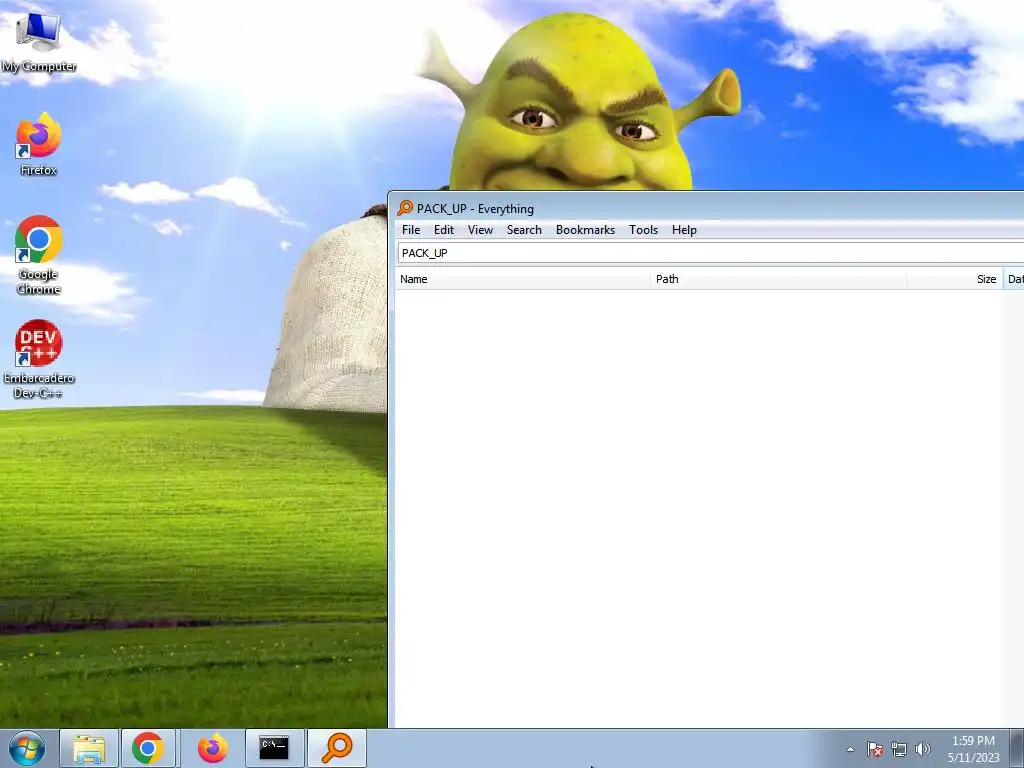Open Action Center flag icon
Viewport: 1024px width, 768px height.
(x=875, y=749)
